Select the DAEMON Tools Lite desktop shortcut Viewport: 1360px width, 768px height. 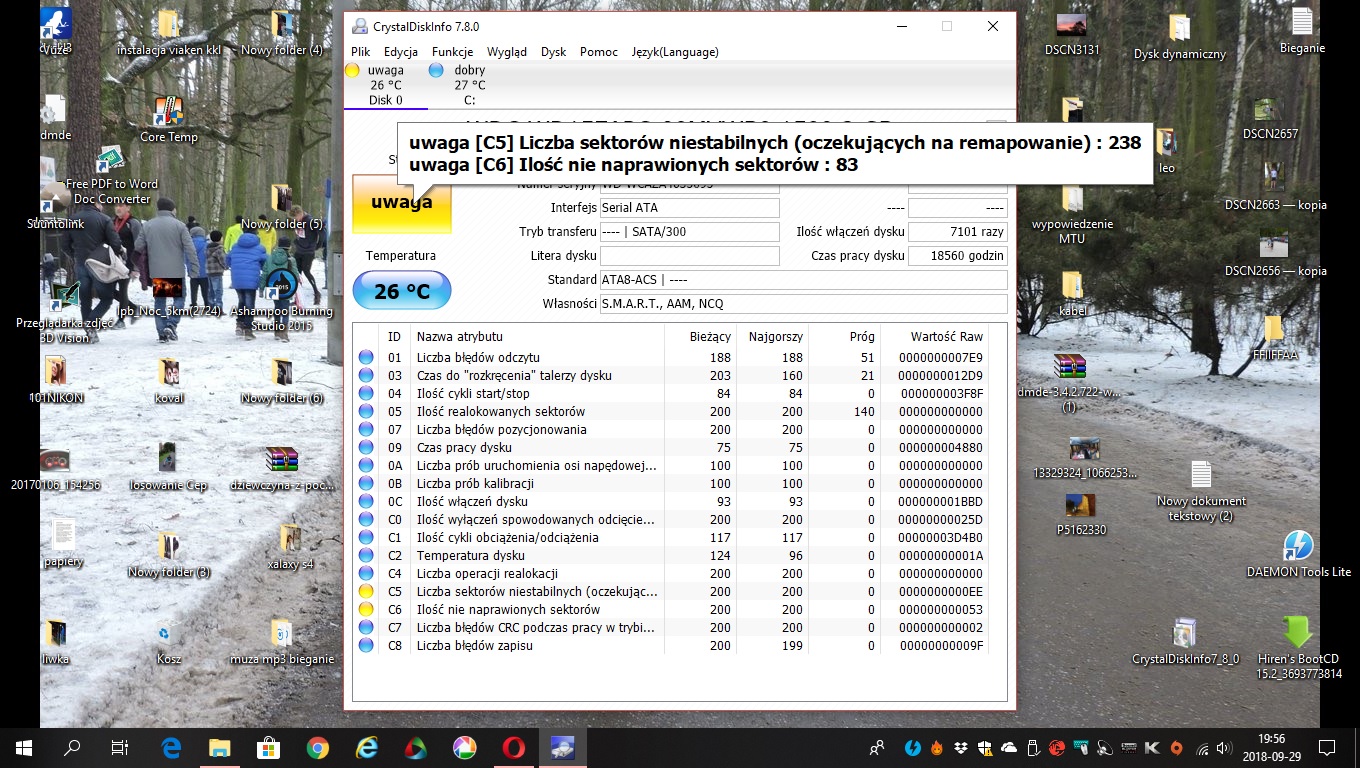(1298, 555)
